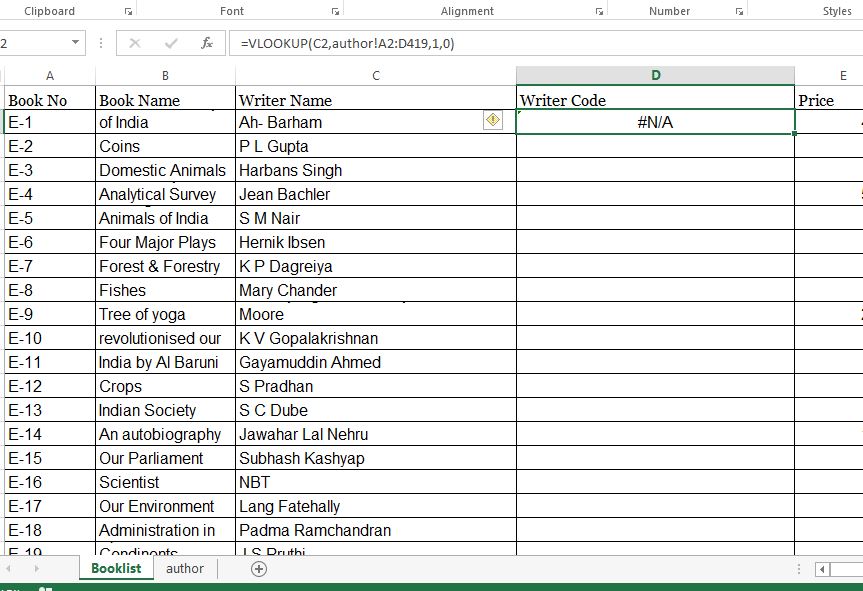
Task: Switch to the author sheet tab
Action: click(x=185, y=568)
